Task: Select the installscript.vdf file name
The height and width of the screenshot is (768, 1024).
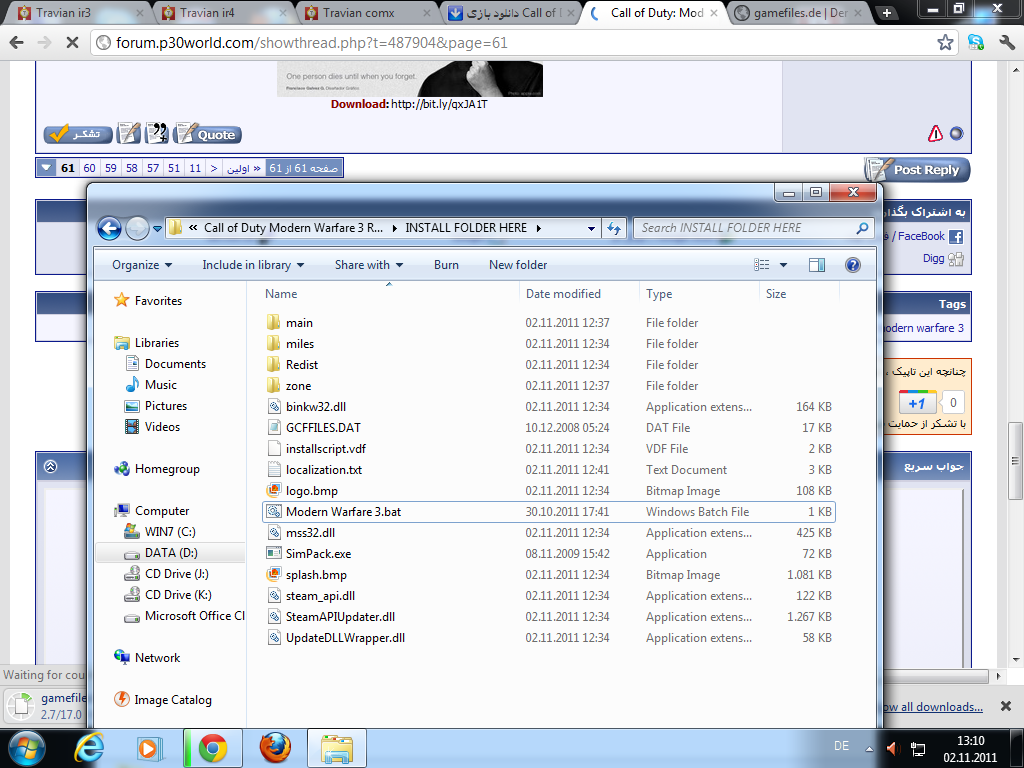Action: pos(326,449)
